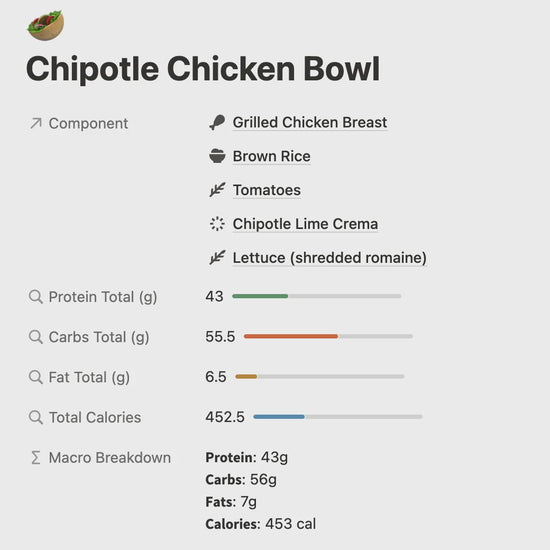The image size is (550, 550).
Task: Click the herb icon beside Tomatoes
Action: click(x=217, y=190)
